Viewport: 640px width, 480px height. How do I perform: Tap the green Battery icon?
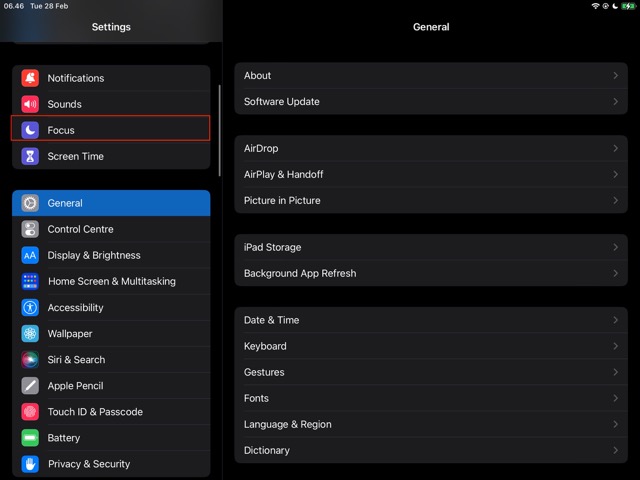click(x=30, y=438)
